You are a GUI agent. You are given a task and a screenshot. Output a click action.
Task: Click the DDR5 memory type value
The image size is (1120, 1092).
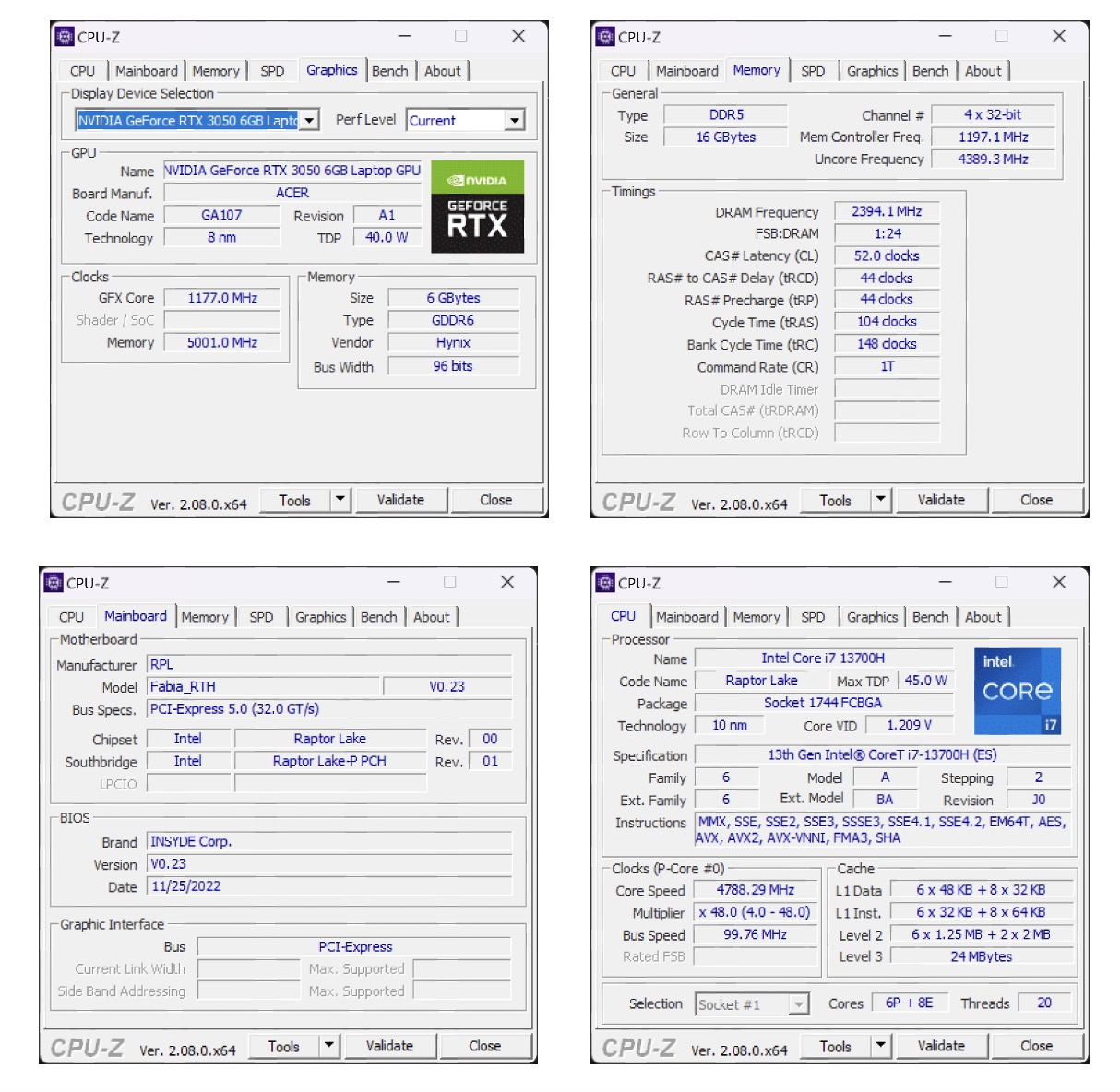pos(726,115)
